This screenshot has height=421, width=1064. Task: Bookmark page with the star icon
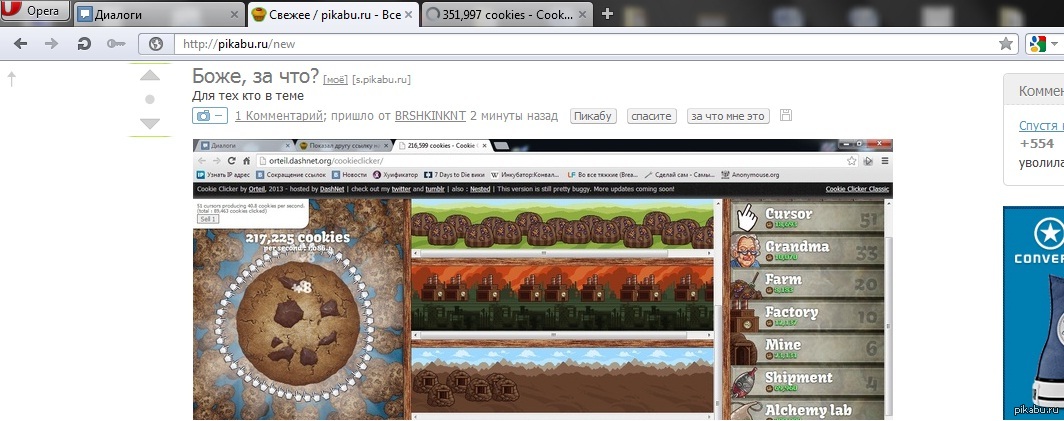1006,44
